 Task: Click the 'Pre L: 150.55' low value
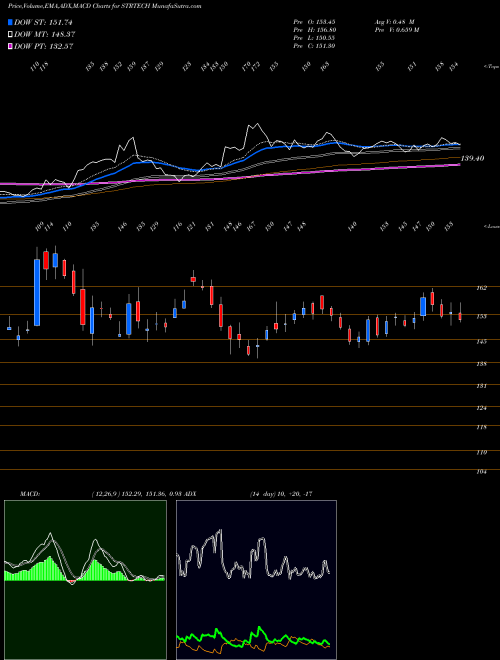(314, 38)
